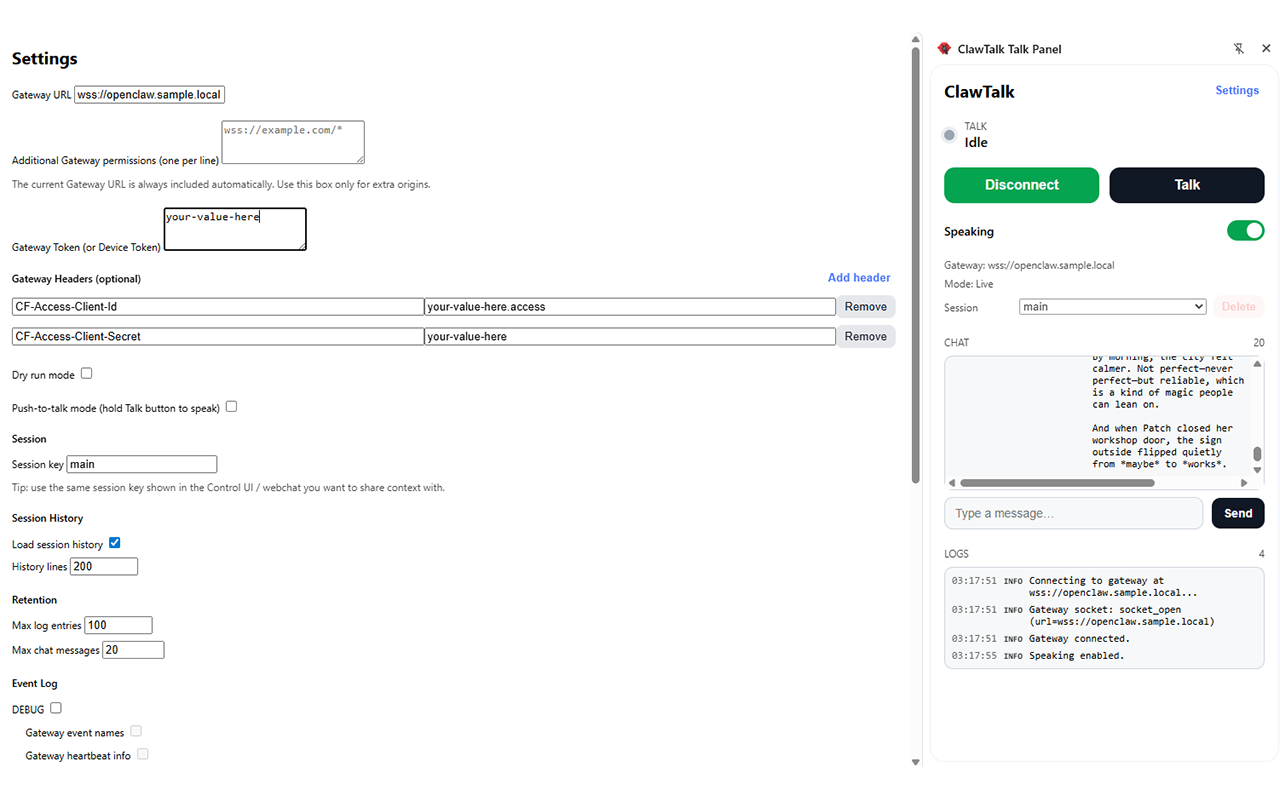Image resolution: width=1280 pixels, height=800 pixels.
Task: Click the green Disconnect button
Action: [x=1021, y=185]
